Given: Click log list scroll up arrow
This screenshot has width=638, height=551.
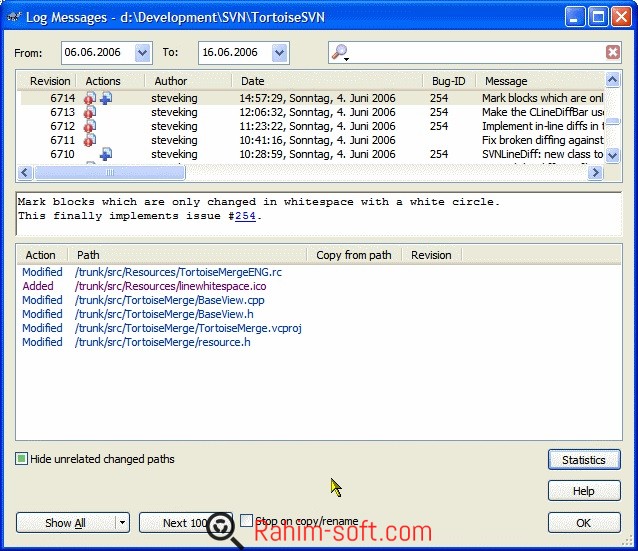Looking at the screenshot, I should (x=612, y=80).
